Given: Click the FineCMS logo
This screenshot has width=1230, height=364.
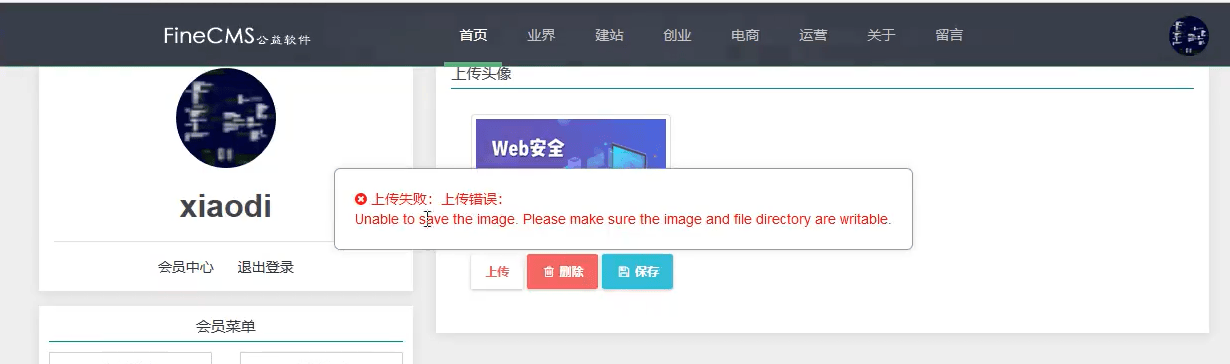Looking at the screenshot, I should pyautogui.click(x=237, y=36).
